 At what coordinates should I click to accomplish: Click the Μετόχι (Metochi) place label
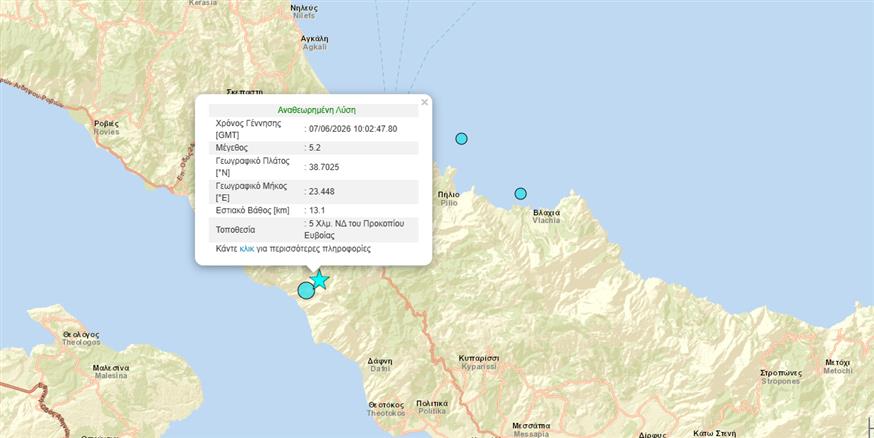click(838, 366)
